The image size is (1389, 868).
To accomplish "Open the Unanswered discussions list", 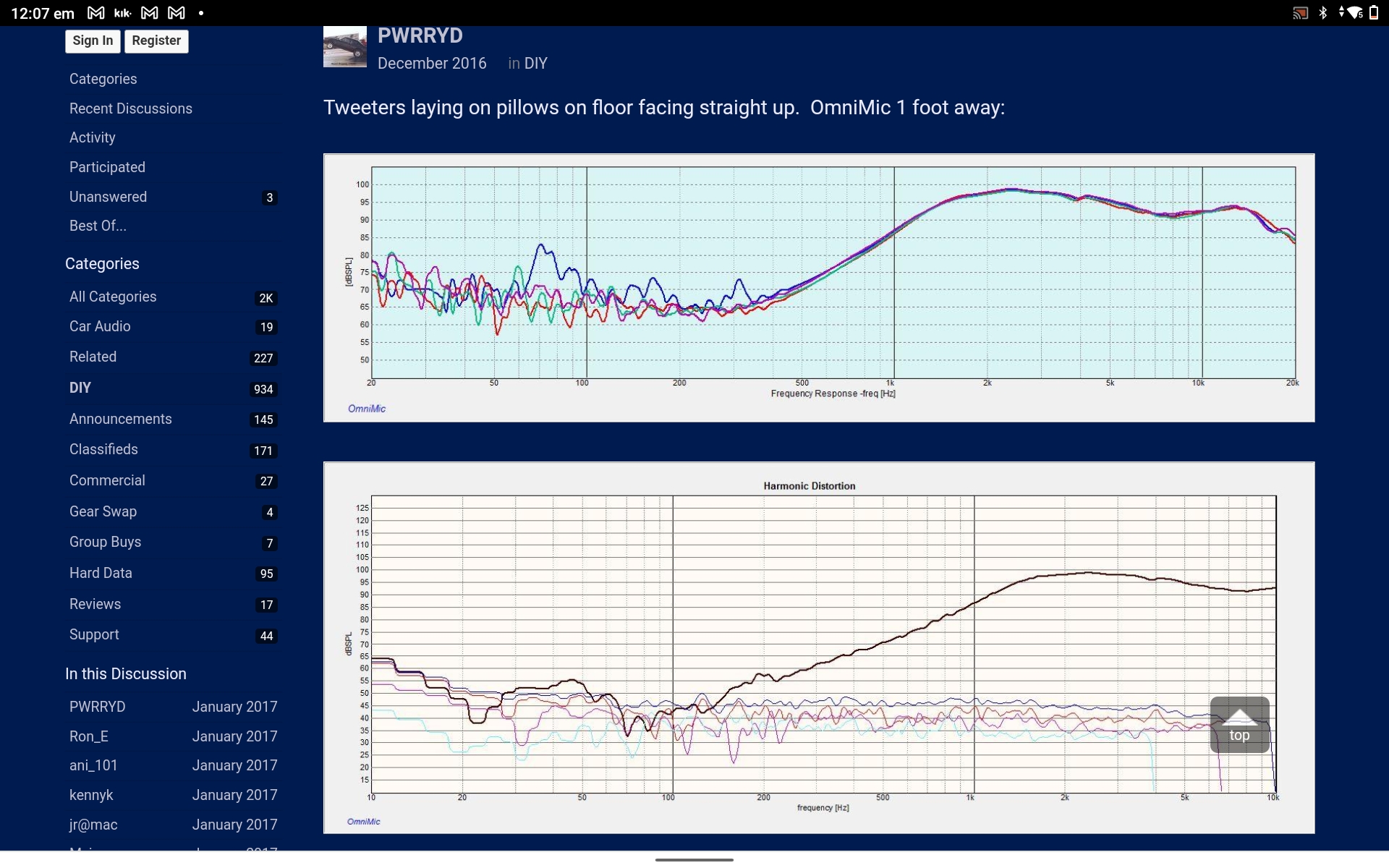I will pyautogui.click(x=108, y=197).
